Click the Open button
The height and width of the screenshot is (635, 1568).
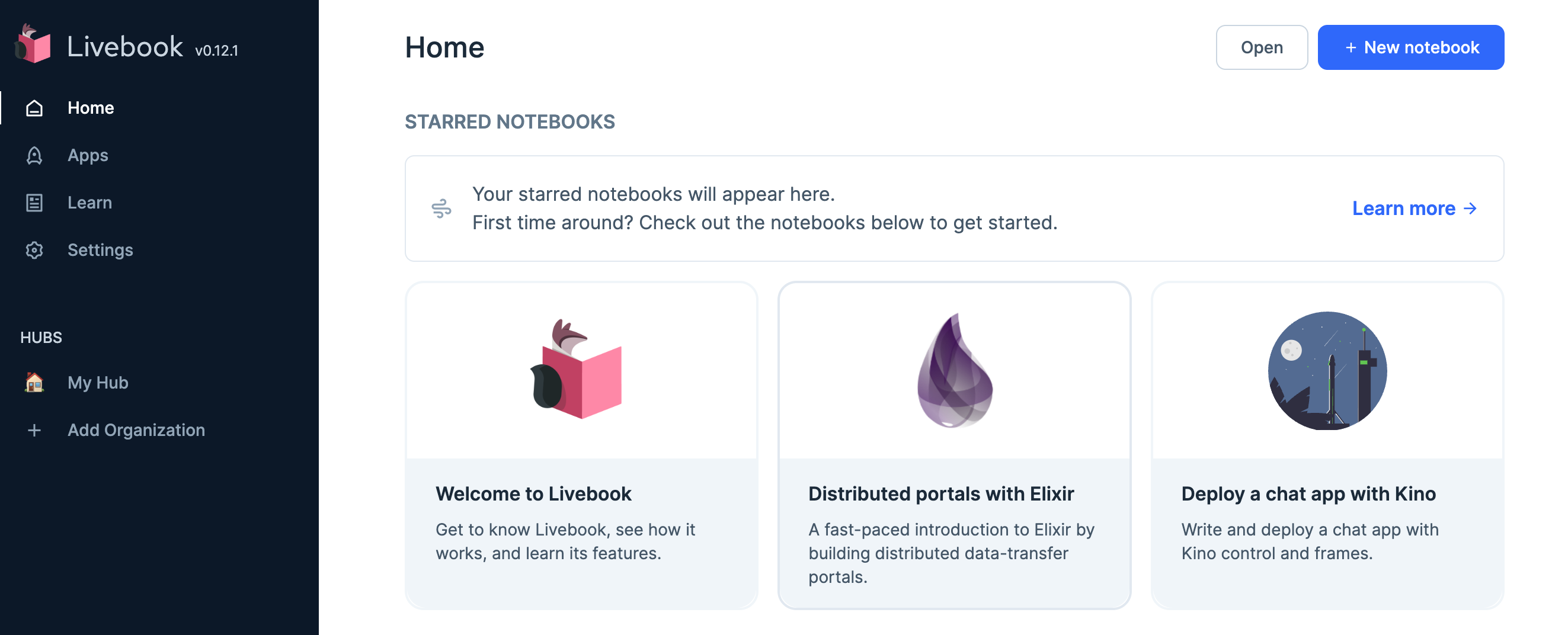(x=1261, y=47)
